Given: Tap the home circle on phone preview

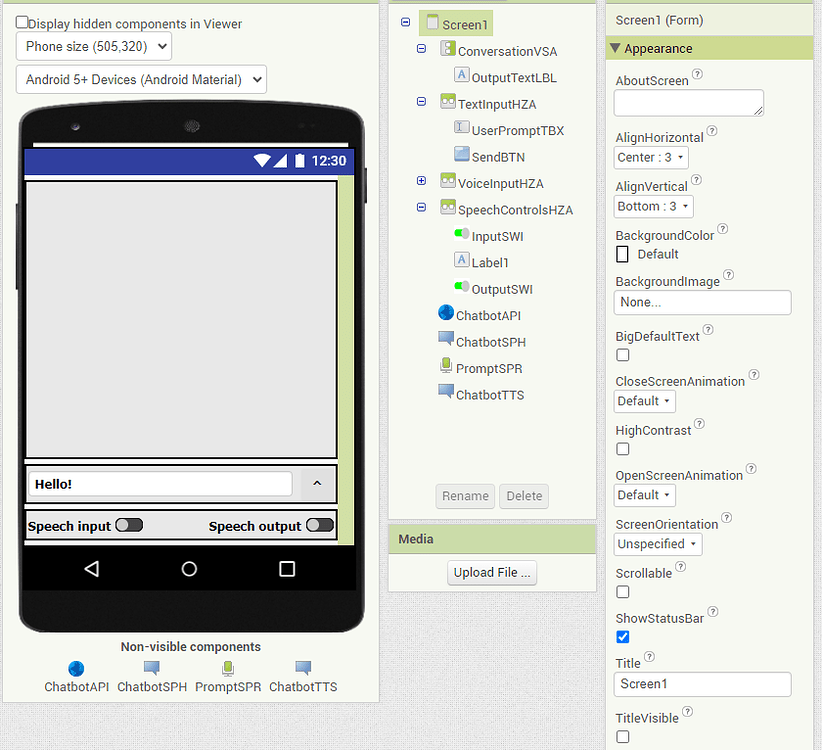Looking at the screenshot, I should [189, 569].
